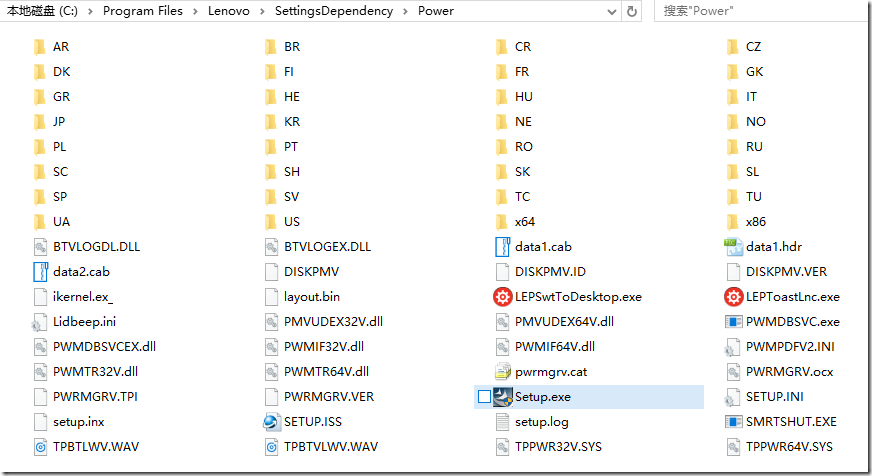Select the file named BTVLOGEX.DLL

click(327, 247)
